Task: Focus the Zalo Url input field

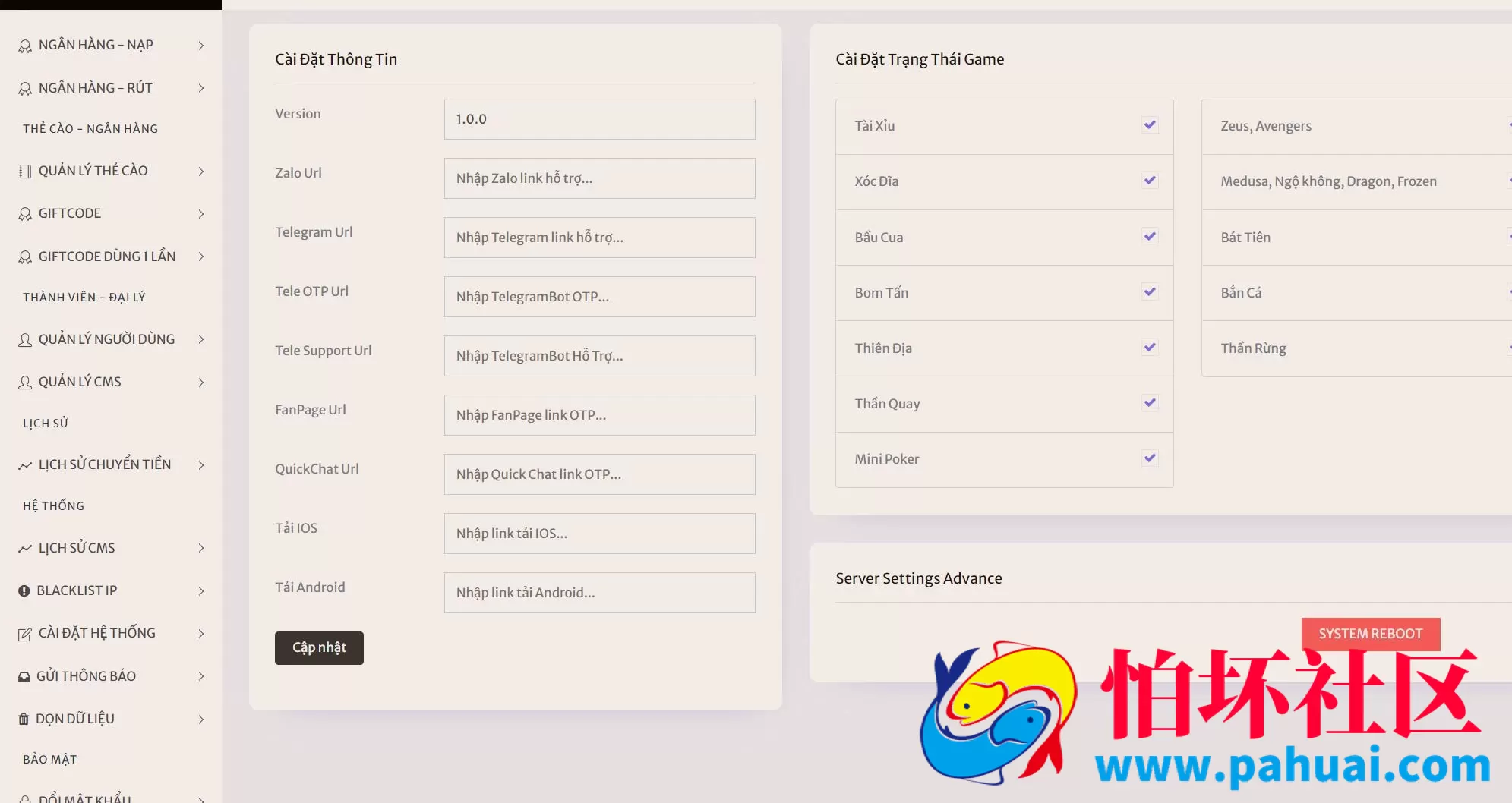Action: pyautogui.click(x=600, y=178)
